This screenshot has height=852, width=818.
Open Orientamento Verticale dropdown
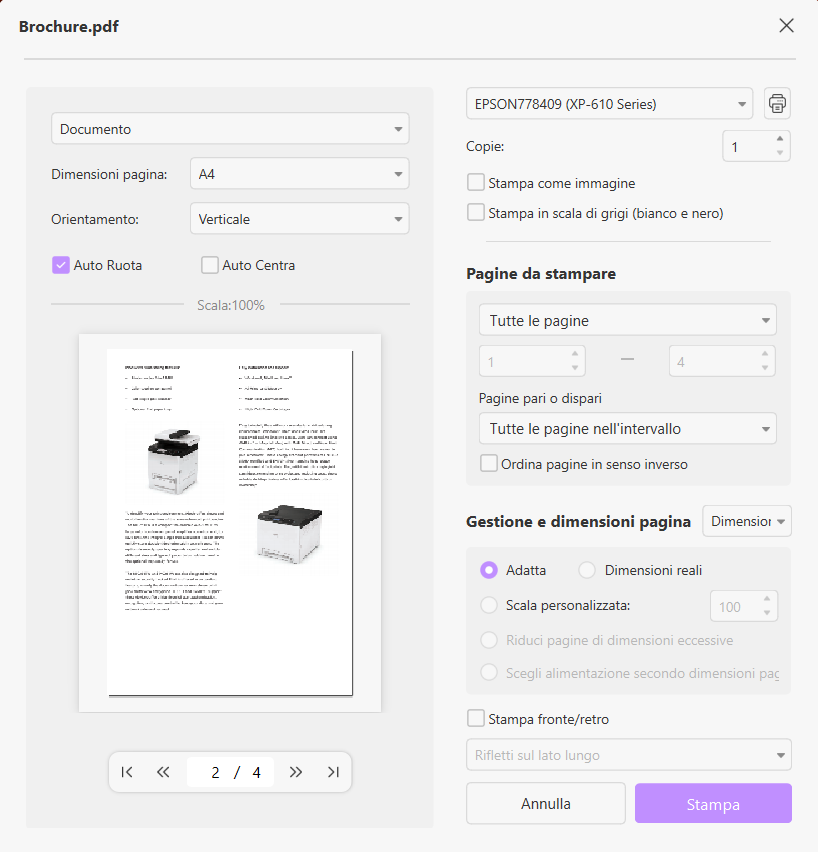(299, 219)
